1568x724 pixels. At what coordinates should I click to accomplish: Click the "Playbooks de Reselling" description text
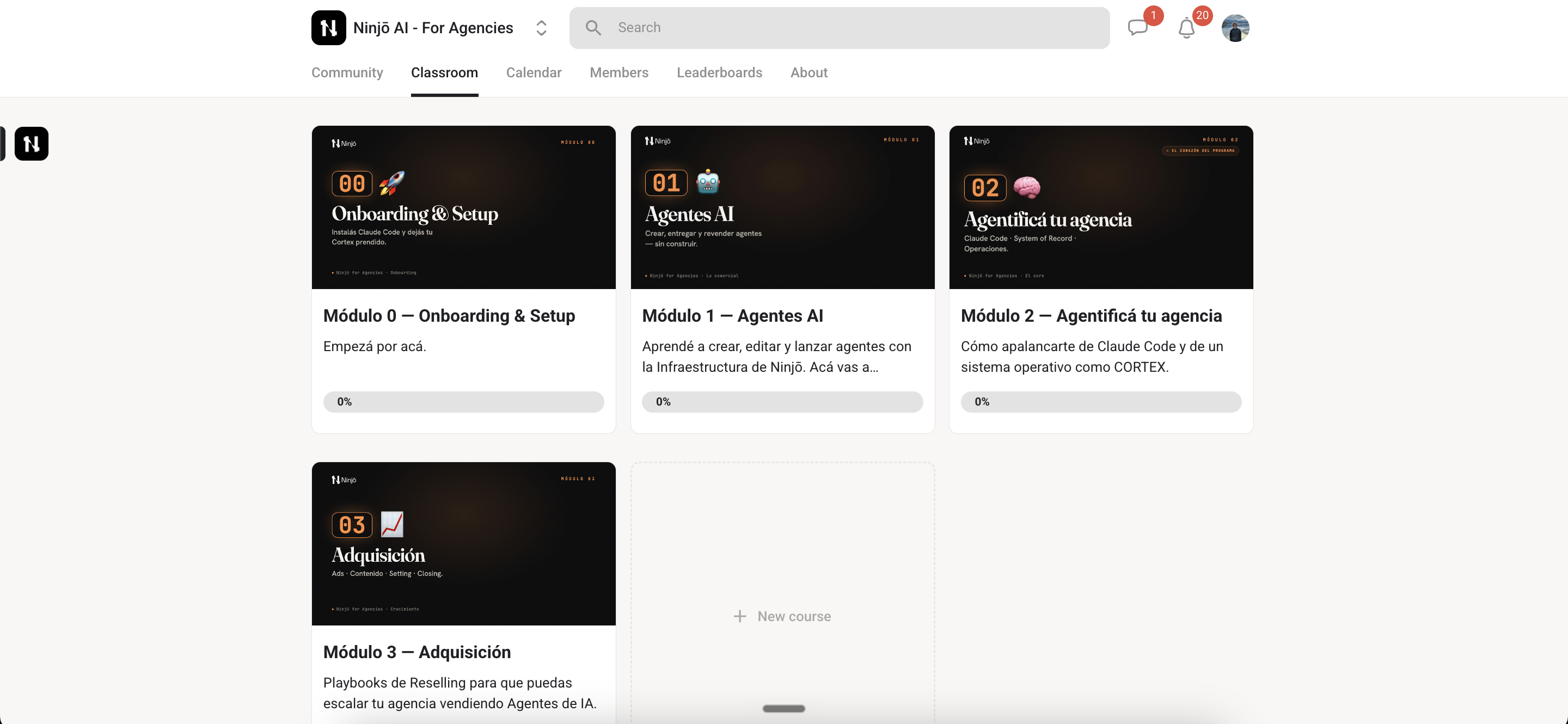[460, 693]
